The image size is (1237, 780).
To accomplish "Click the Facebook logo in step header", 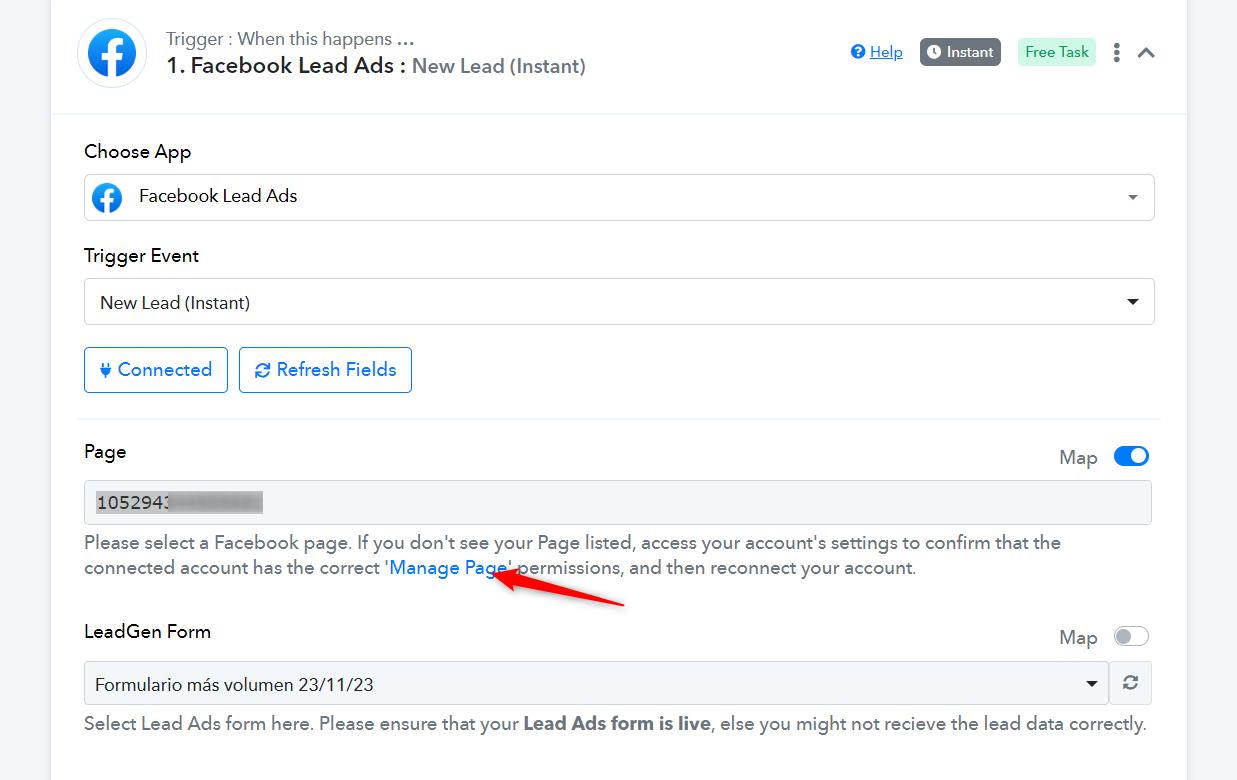I will point(112,53).
